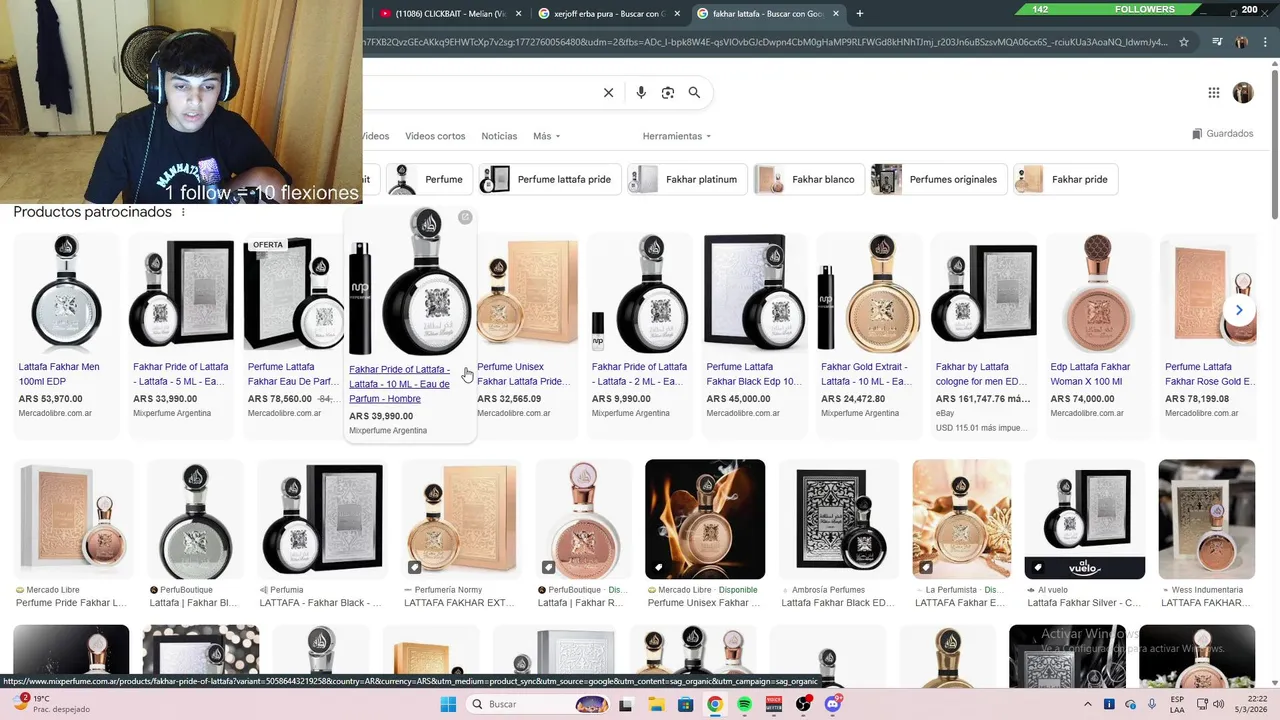Close the xerjoff erba pura tab
Screen dimensions: 1280x720
pyautogui.click(x=677, y=14)
